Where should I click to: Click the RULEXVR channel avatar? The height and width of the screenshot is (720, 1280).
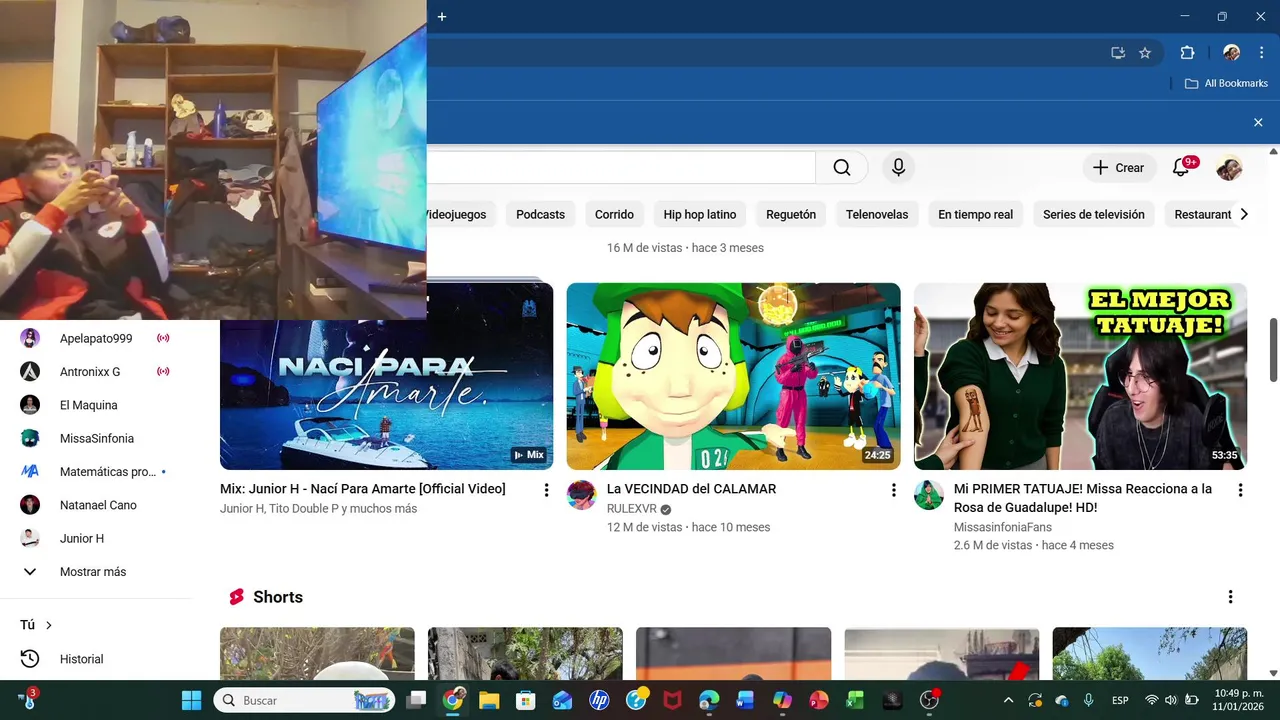(581, 495)
